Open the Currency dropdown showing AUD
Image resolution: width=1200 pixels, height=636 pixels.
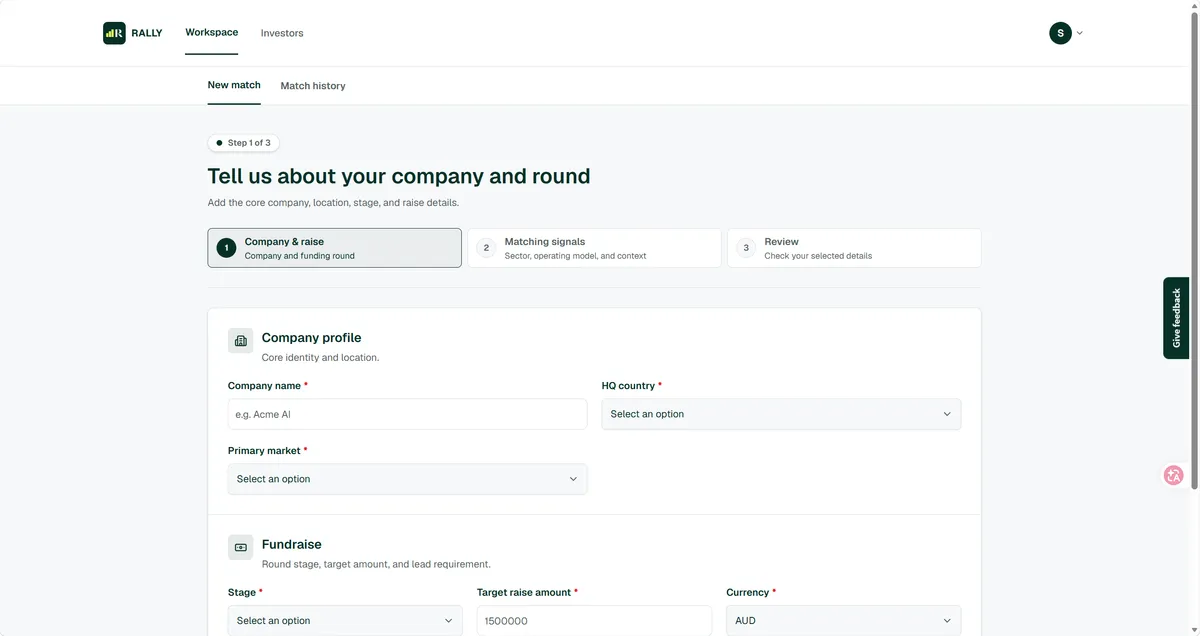(x=843, y=621)
